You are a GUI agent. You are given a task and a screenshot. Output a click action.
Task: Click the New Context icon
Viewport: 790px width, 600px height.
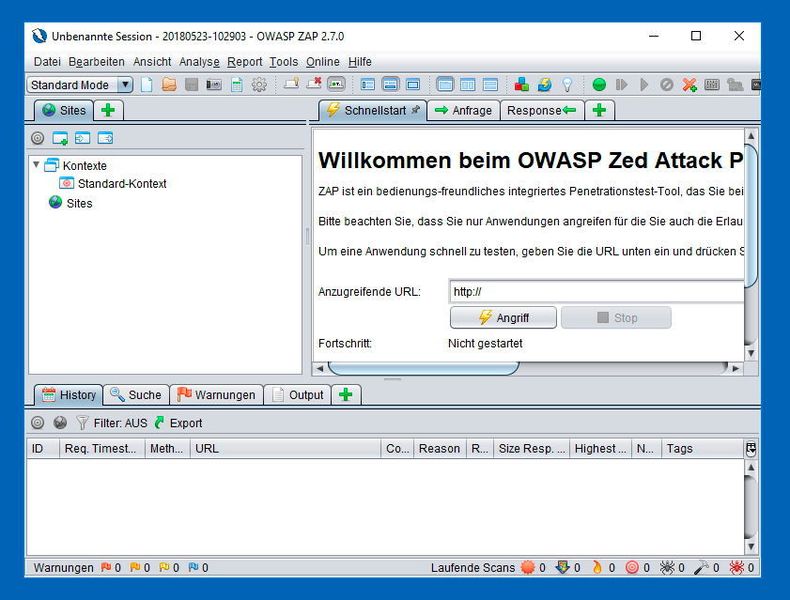(60, 138)
